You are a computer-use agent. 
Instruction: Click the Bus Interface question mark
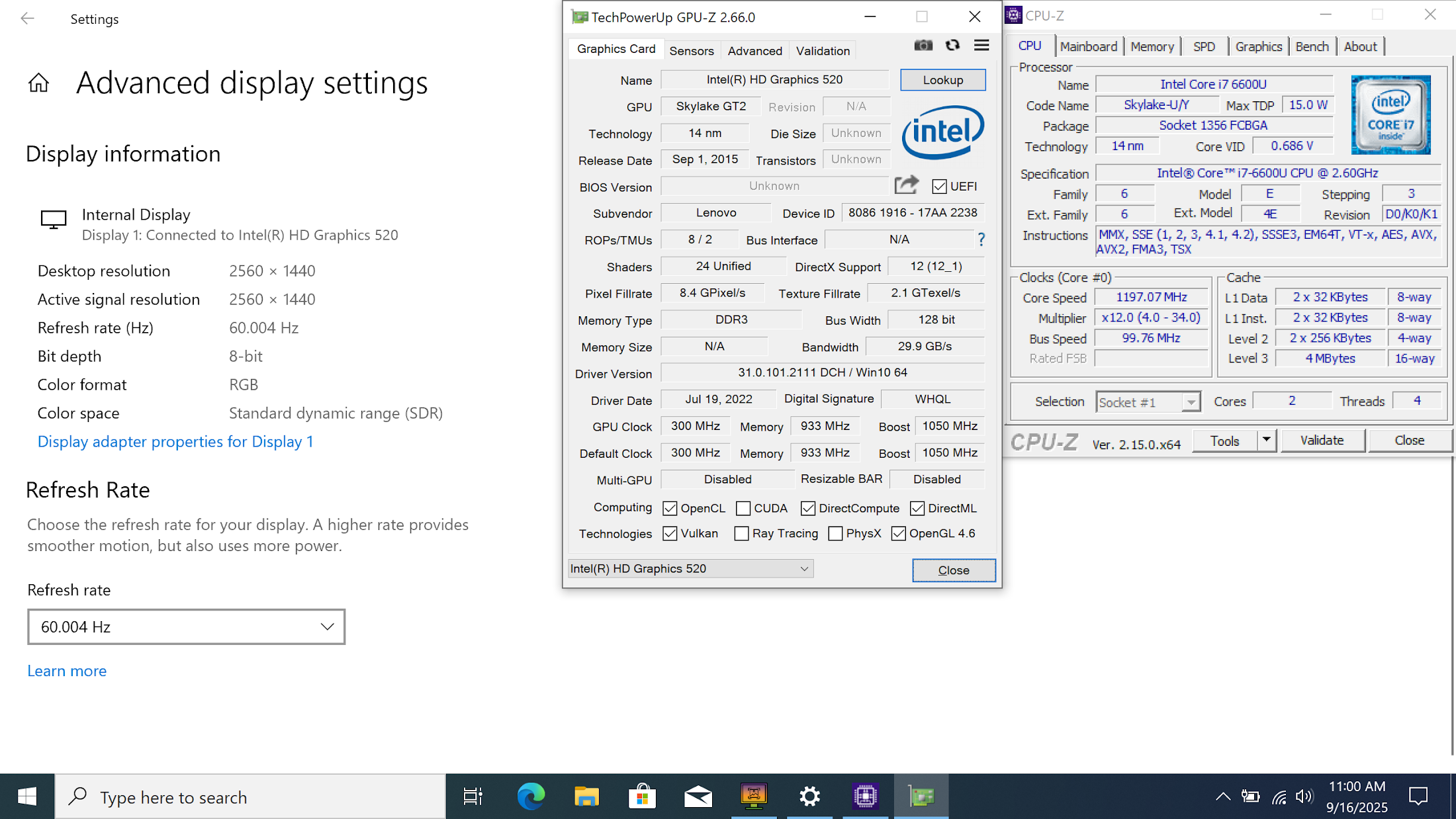(x=981, y=239)
